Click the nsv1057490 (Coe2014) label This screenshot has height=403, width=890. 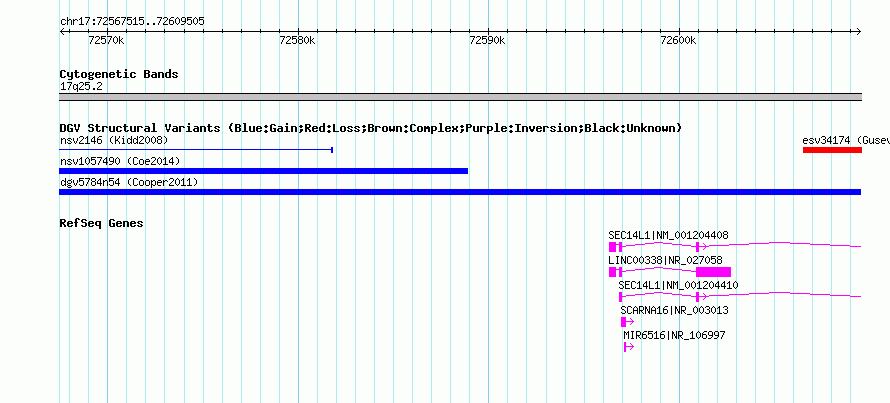click(x=120, y=161)
